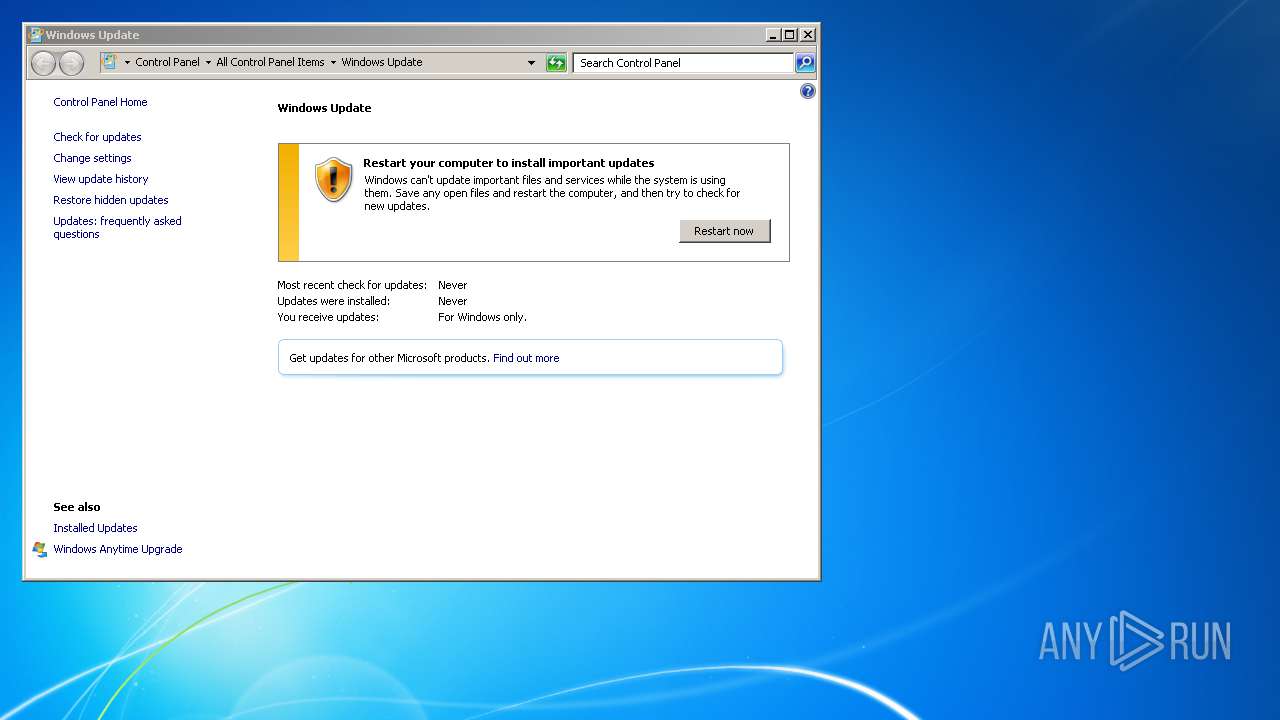Screen dimensions: 1280x720
Task: Click the Windows Update title bar icon
Action: click(36, 34)
